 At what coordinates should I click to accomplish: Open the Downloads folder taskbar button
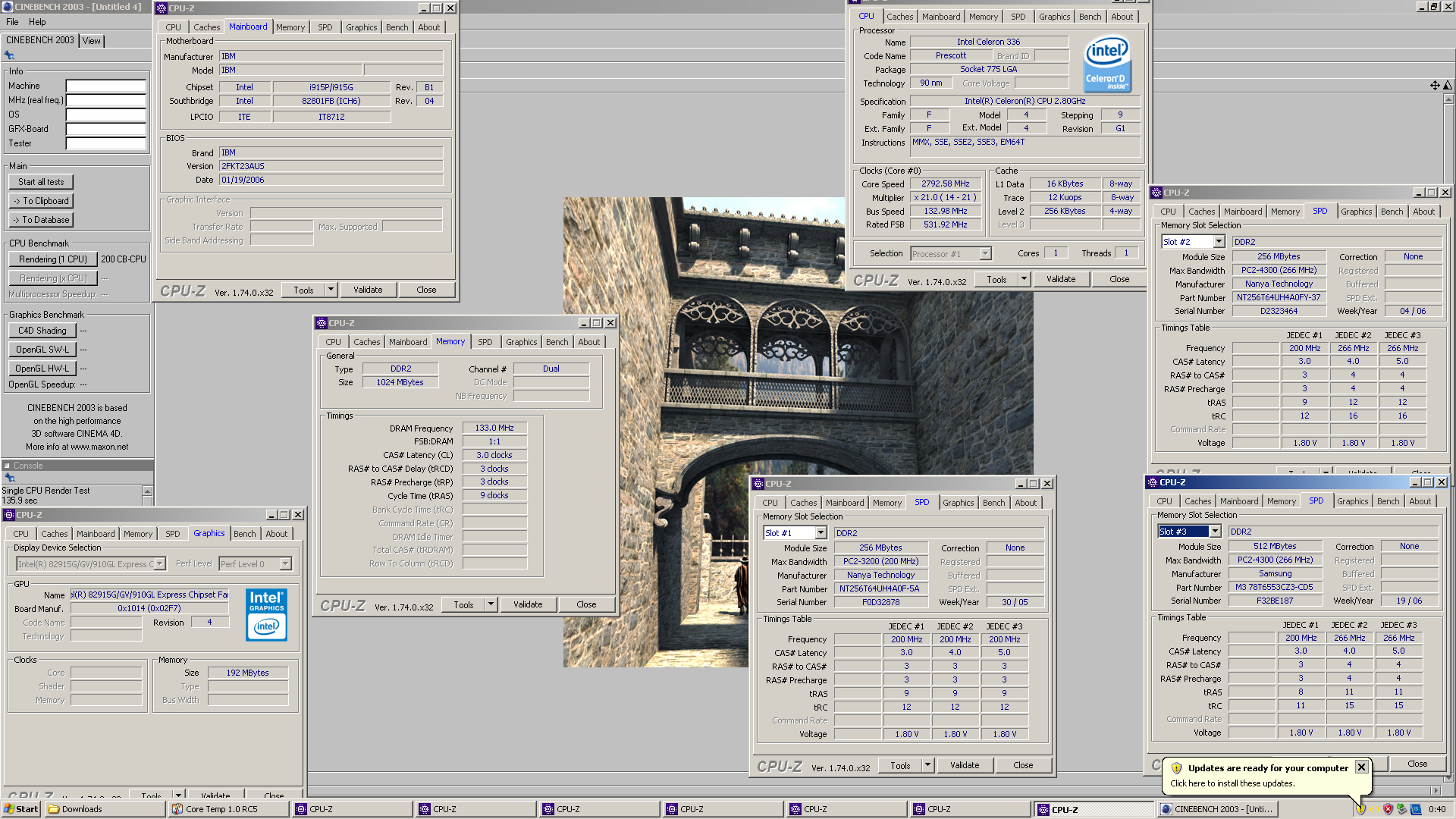click(106, 809)
